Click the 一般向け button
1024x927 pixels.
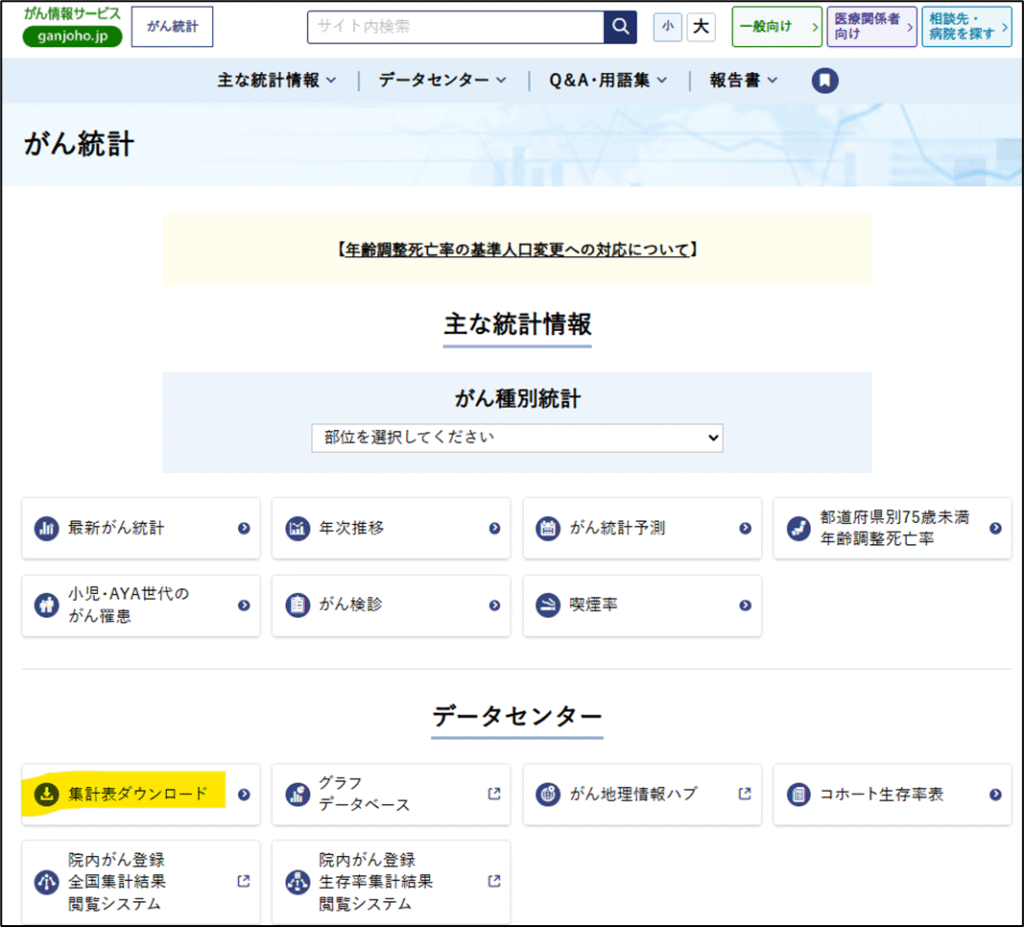(x=776, y=27)
